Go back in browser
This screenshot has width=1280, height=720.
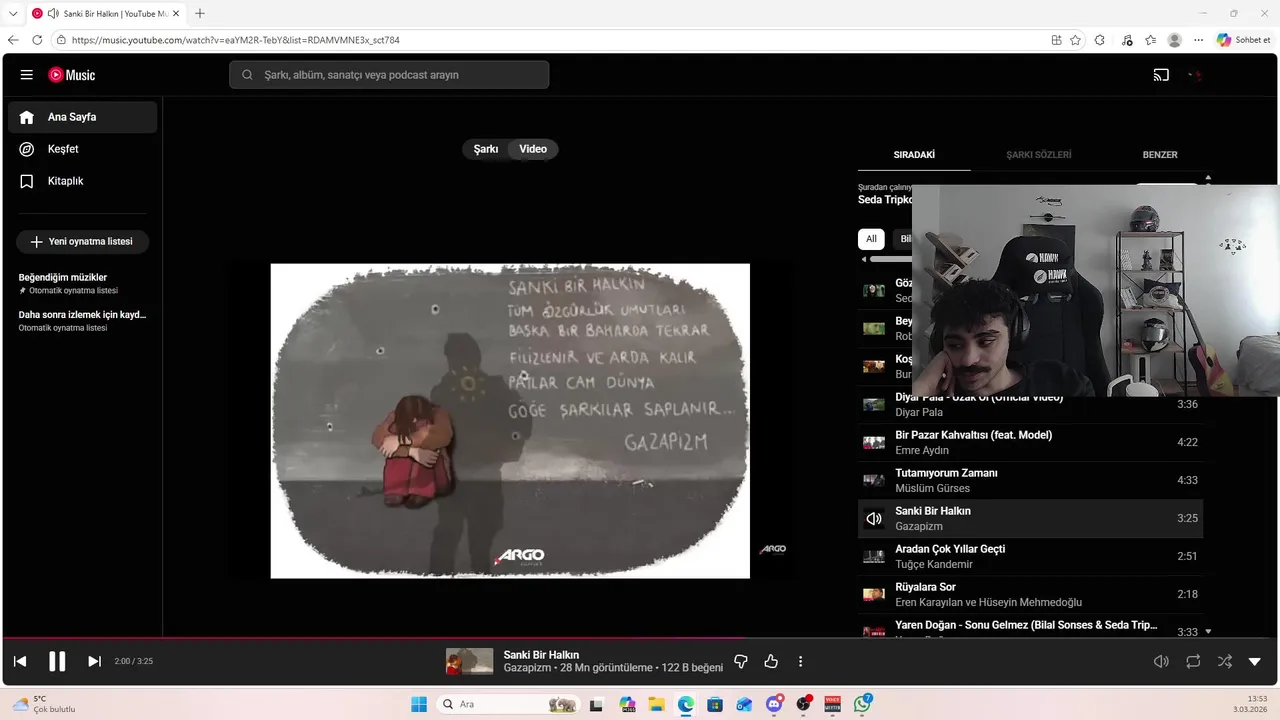click(13, 40)
